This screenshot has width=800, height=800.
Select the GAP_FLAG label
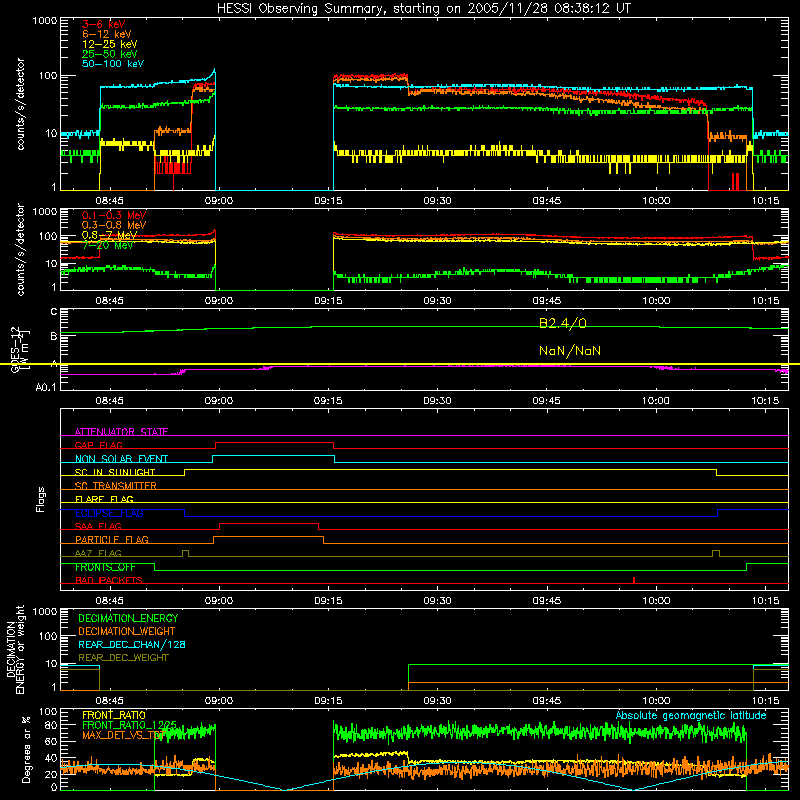[98, 445]
